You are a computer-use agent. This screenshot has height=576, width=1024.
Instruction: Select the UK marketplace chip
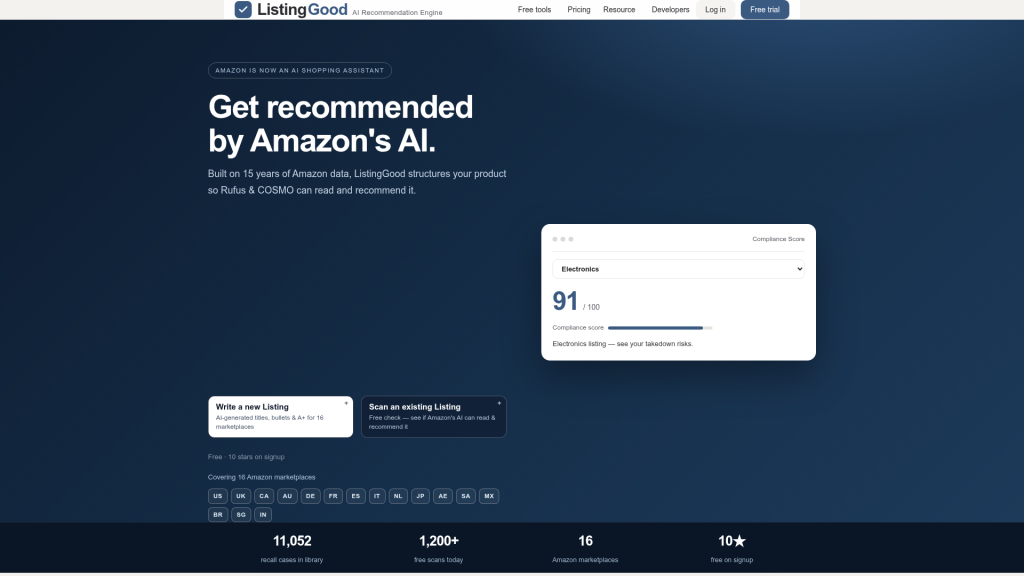point(241,496)
